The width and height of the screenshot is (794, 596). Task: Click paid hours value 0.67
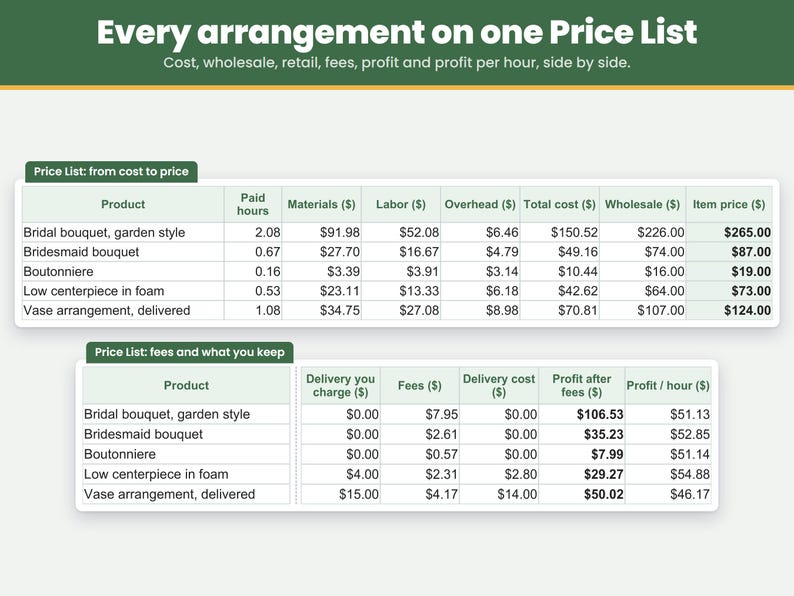253,252
